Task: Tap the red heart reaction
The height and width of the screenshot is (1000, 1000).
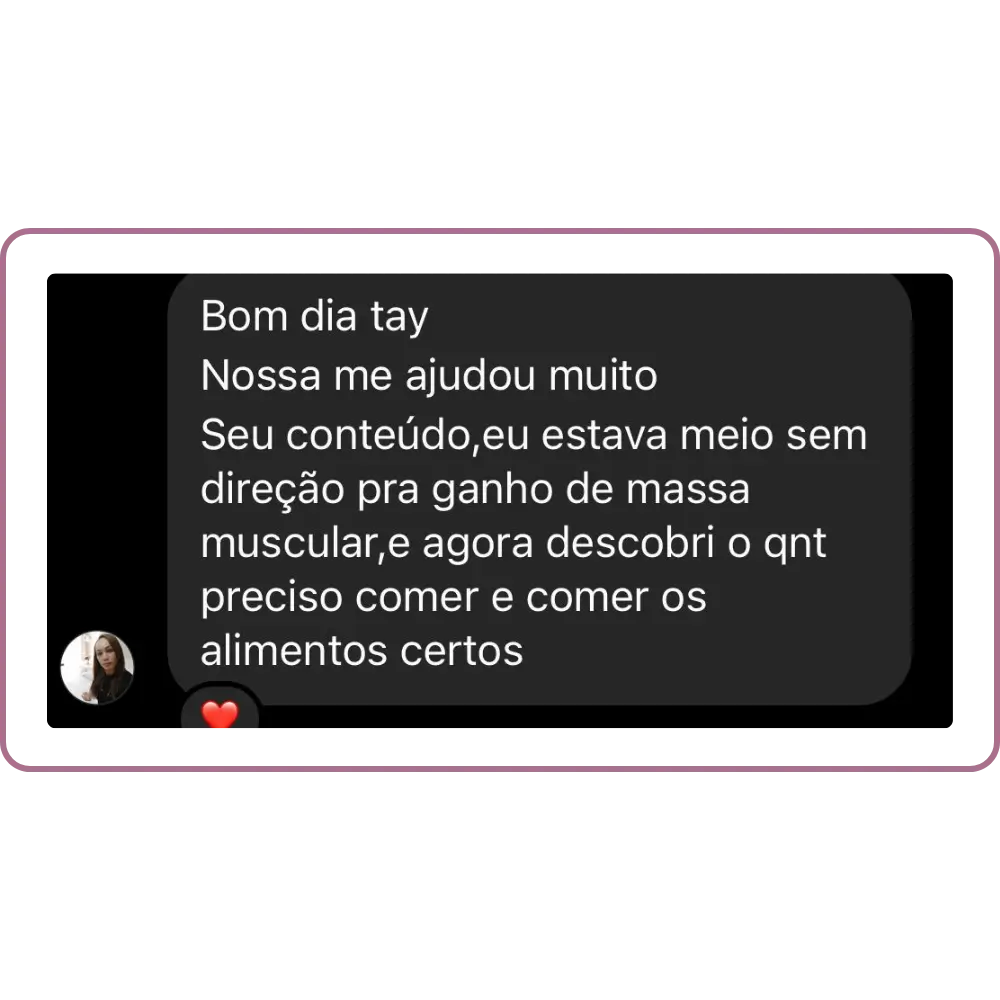Action: tap(220, 714)
